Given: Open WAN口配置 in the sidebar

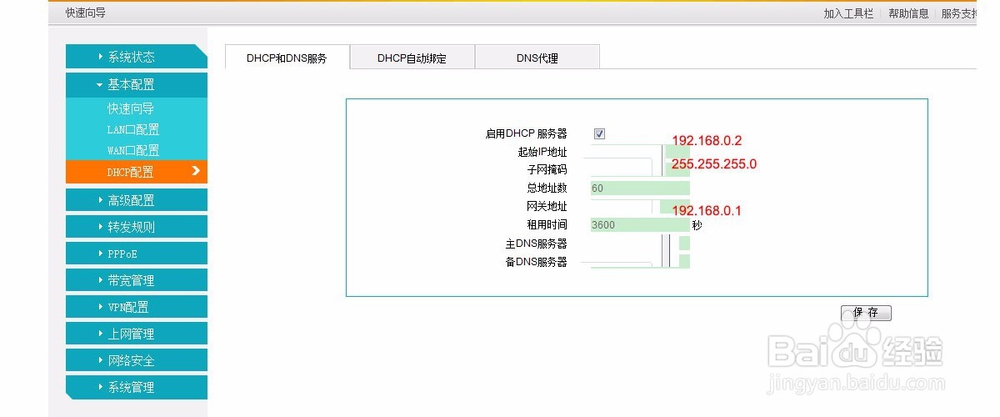Looking at the screenshot, I should coord(133,151).
